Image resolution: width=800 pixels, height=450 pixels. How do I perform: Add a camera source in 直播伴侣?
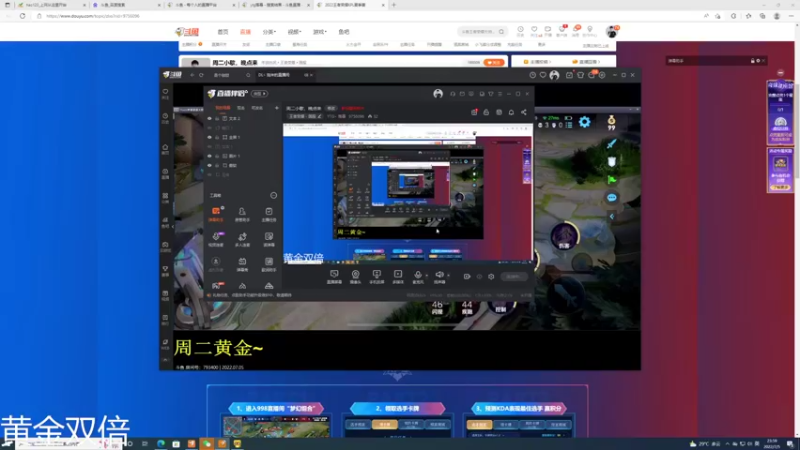pyautogui.click(x=356, y=277)
